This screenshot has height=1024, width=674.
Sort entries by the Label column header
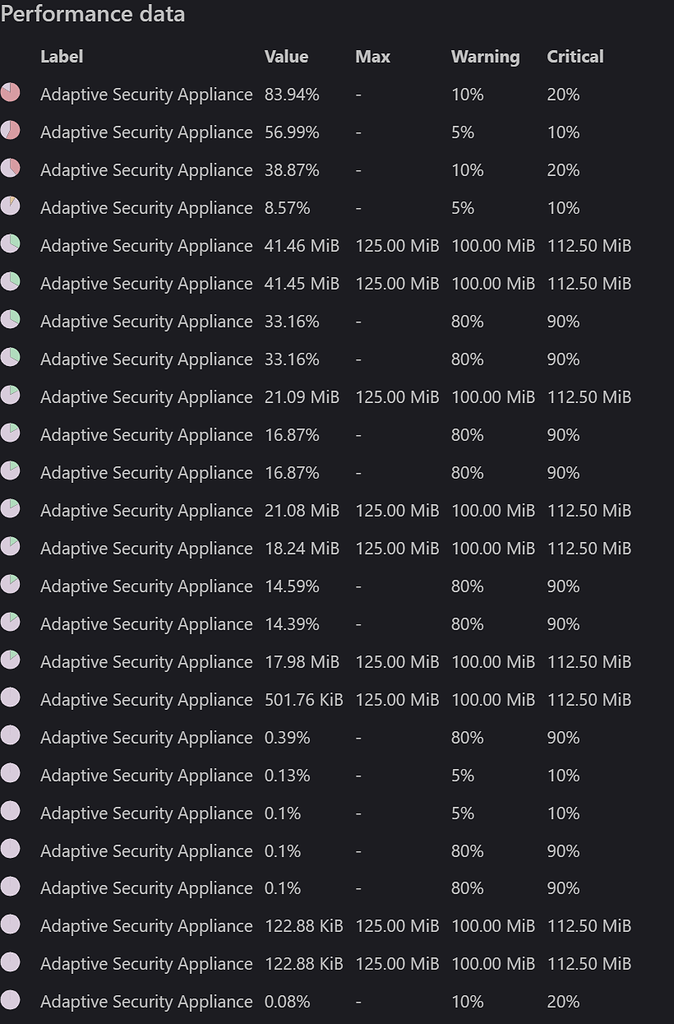(x=62, y=57)
